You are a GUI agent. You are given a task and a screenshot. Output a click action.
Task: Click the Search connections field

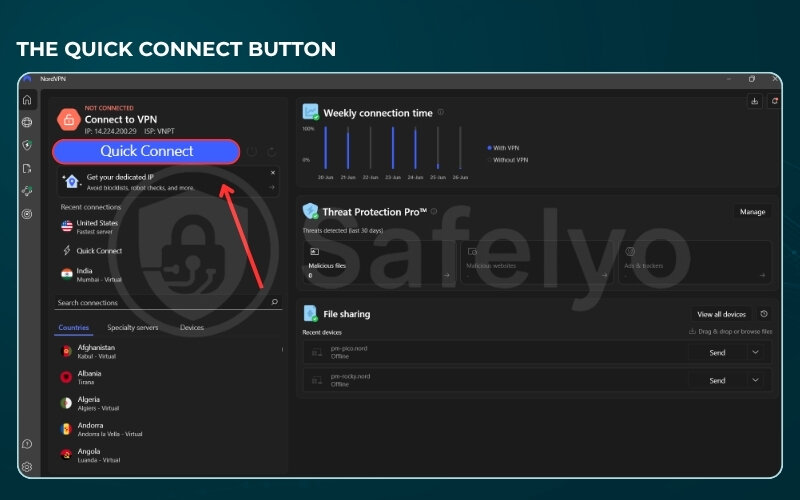click(x=168, y=303)
